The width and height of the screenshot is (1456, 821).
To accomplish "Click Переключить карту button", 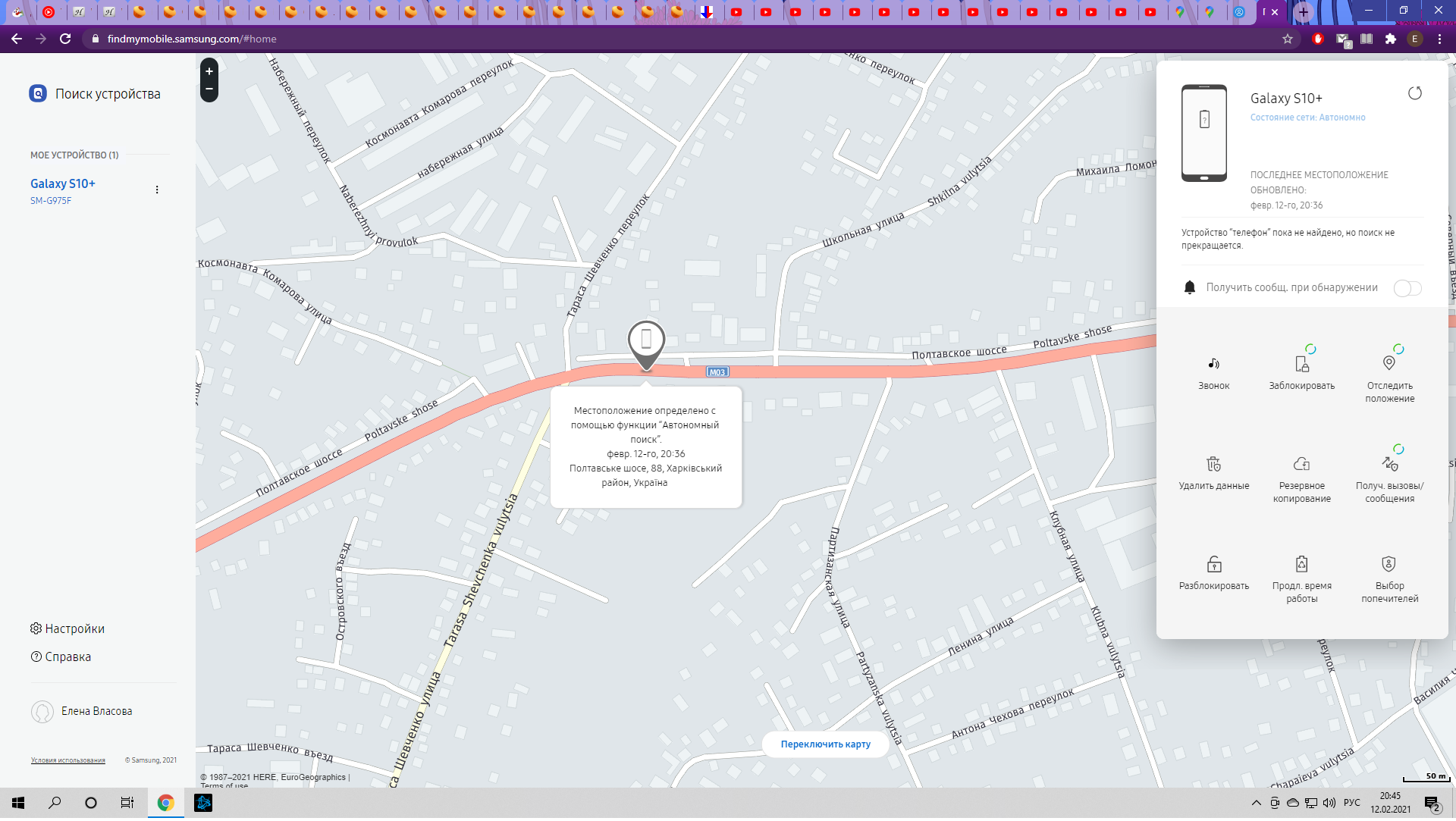I will (825, 744).
